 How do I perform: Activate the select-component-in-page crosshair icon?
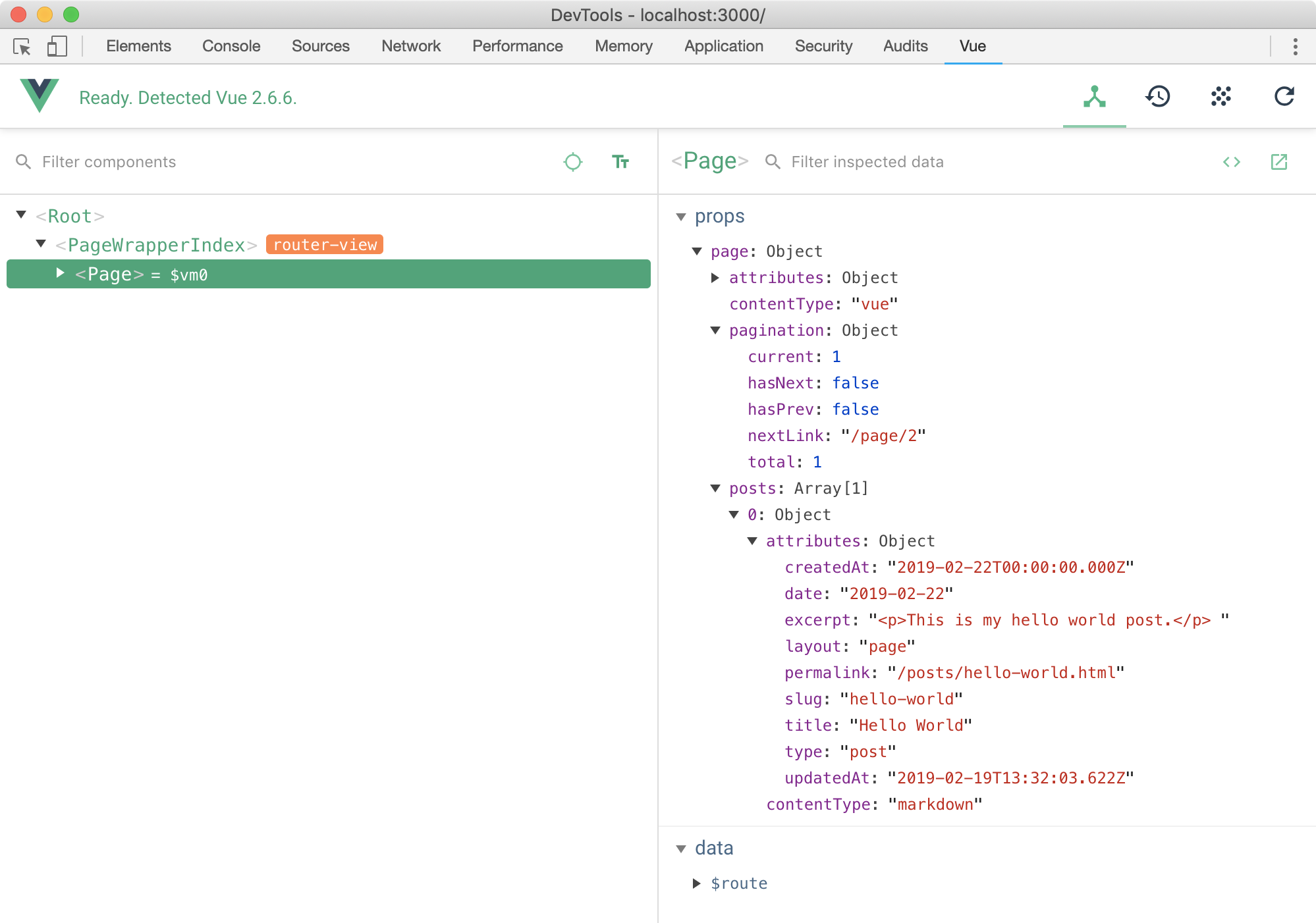[x=573, y=162]
